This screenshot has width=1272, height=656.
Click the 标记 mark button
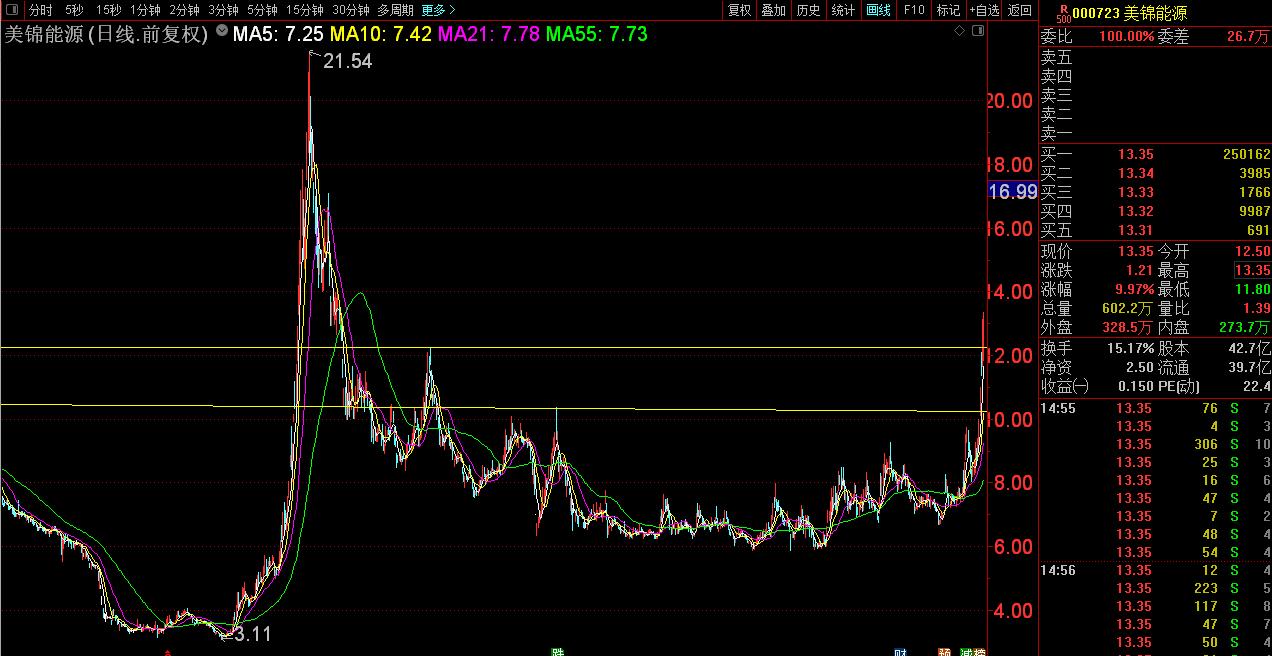[947, 10]
